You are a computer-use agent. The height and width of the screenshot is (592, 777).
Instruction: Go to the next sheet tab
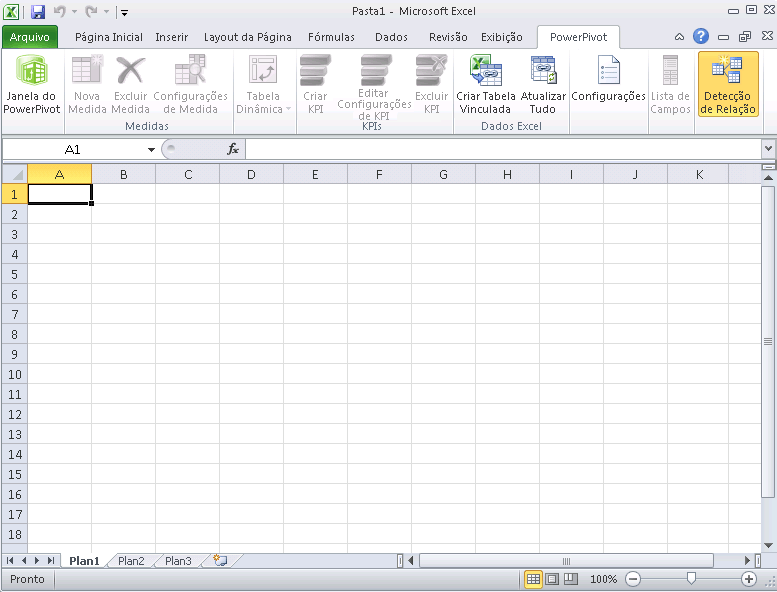(37, 560)
